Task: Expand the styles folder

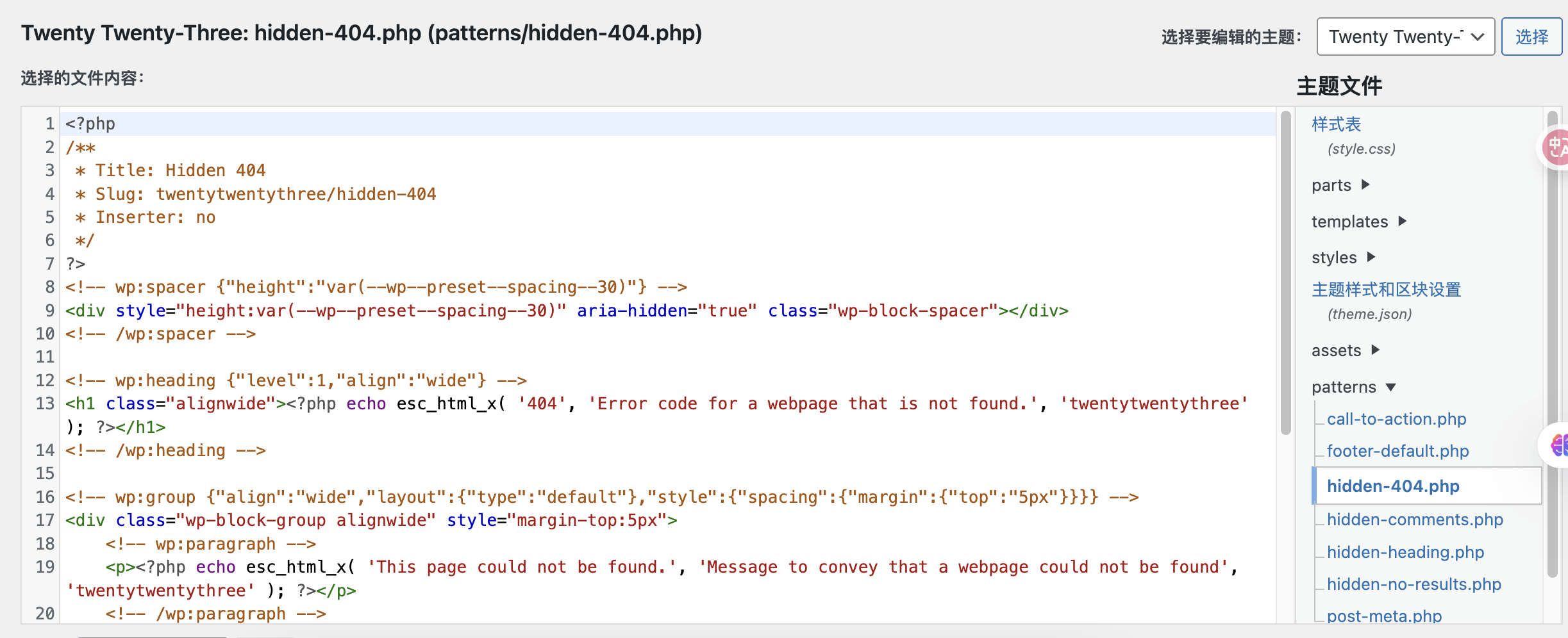Action: pos(1342,258)
